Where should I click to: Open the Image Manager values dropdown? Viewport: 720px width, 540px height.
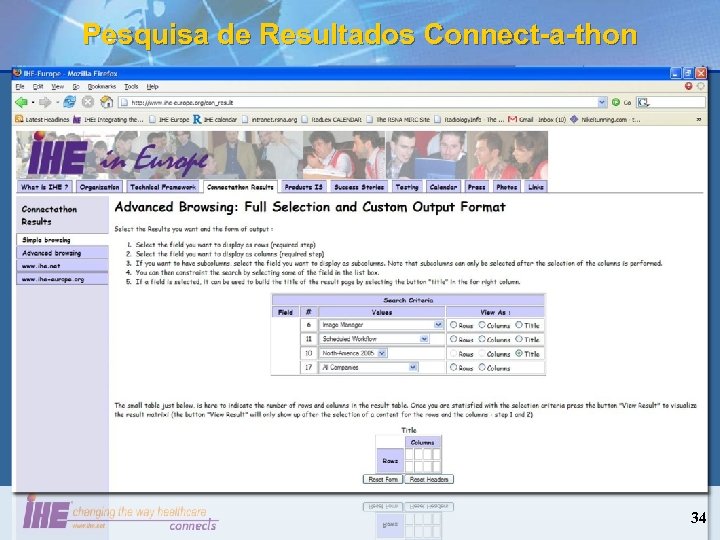pyautogui.click(x=382, y=325)
